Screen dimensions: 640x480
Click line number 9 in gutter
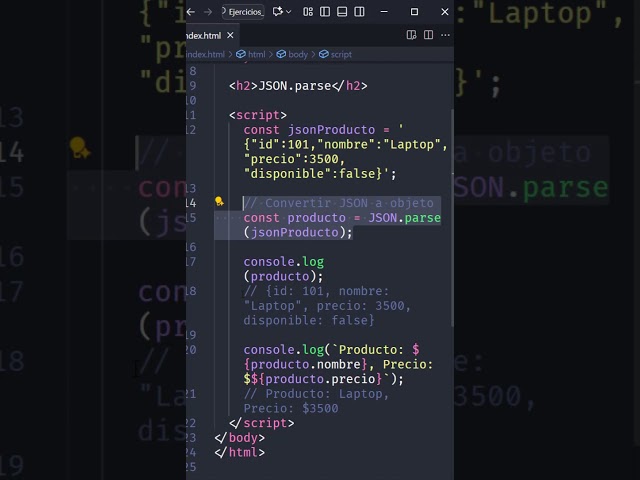click(x=193, y=86)
